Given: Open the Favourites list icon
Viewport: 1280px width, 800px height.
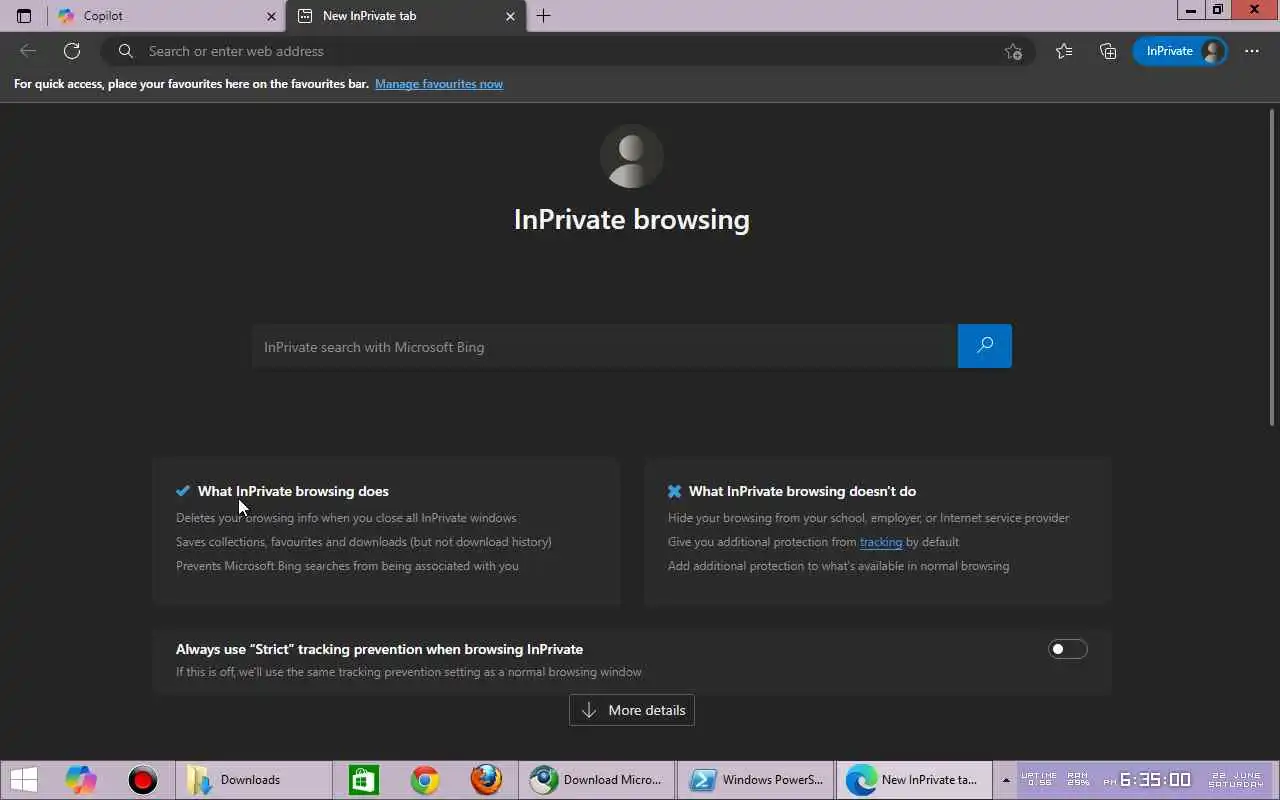Looking at the screenshot, I should point(1064,51).
